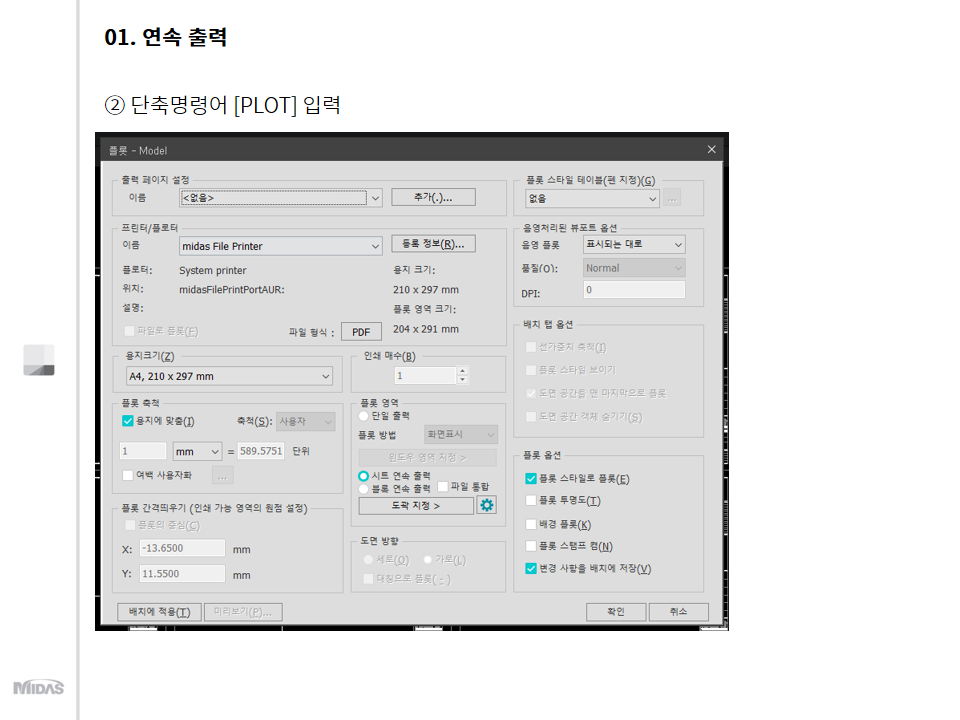The width and height of the screenshot is (960, 720).
Task: Click the 도면 공간 객체 숨기기 checkbox
Action: [x=531, y=416]
